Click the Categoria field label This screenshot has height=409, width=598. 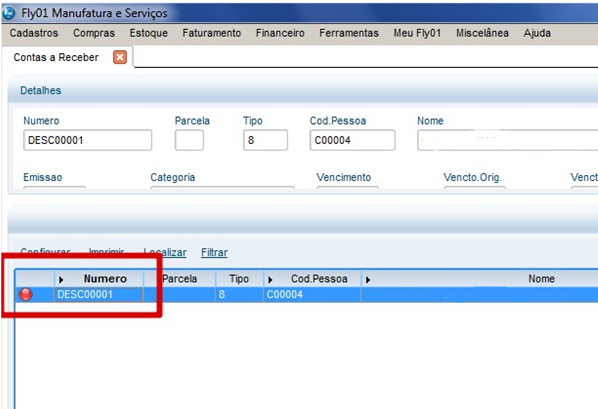pos(173,177)
